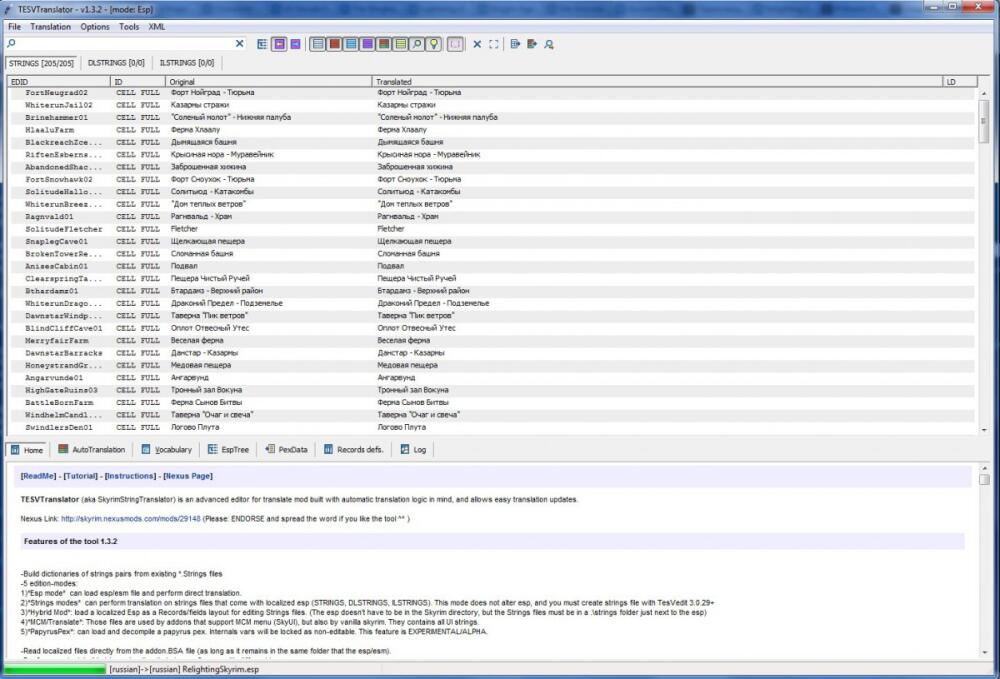Select the Home tab
The width and height of the screenshot is (1000, 679).
pyautogui.click(x=27, y=449)
